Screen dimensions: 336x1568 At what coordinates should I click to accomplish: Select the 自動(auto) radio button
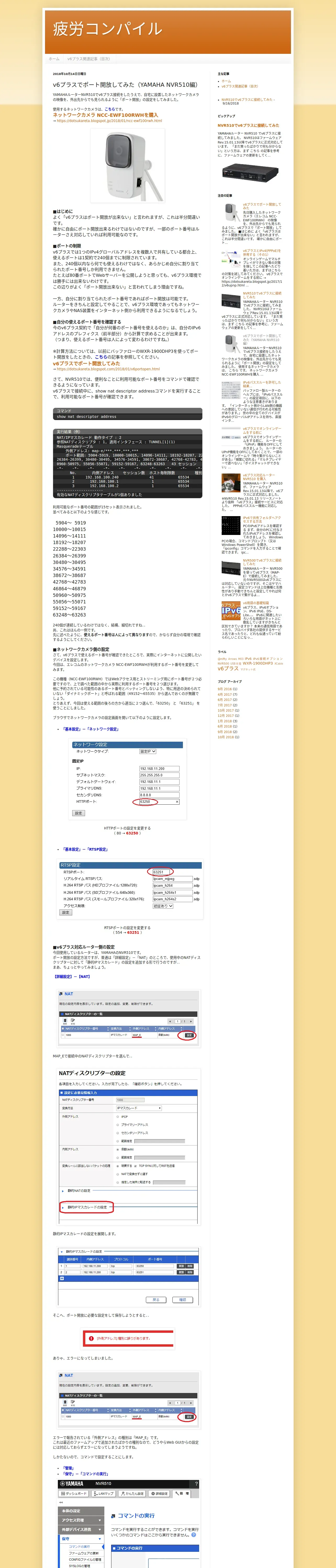point(118,1149)
